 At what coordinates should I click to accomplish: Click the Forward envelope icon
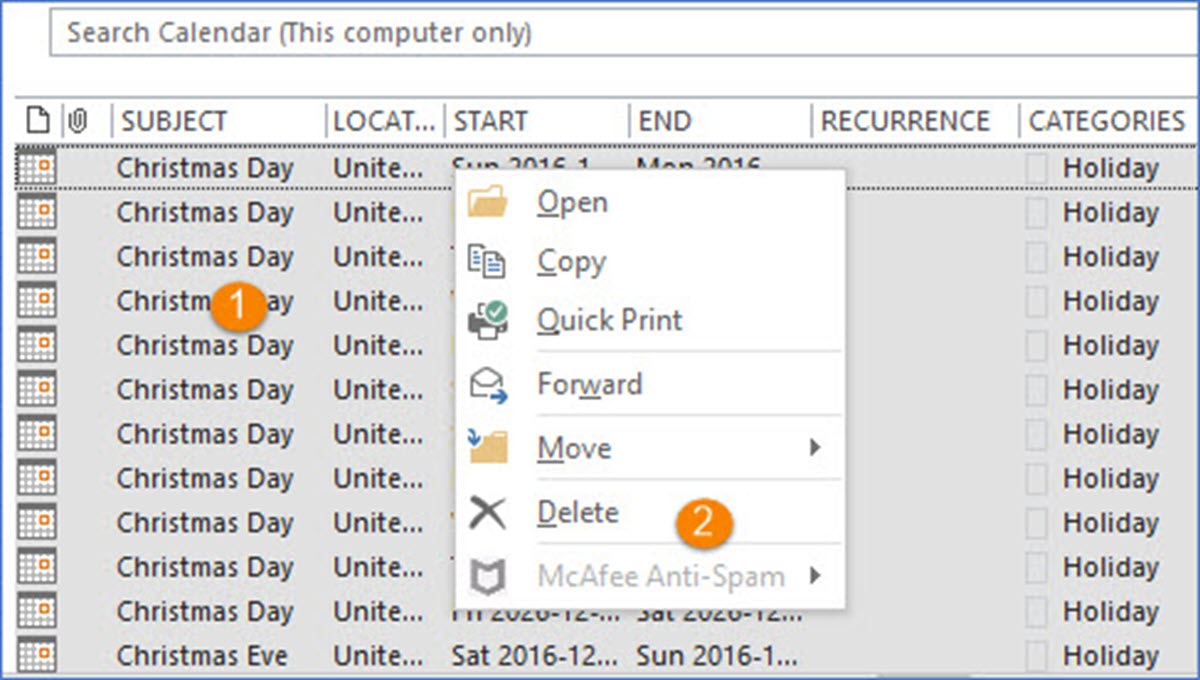coord(488,385)
